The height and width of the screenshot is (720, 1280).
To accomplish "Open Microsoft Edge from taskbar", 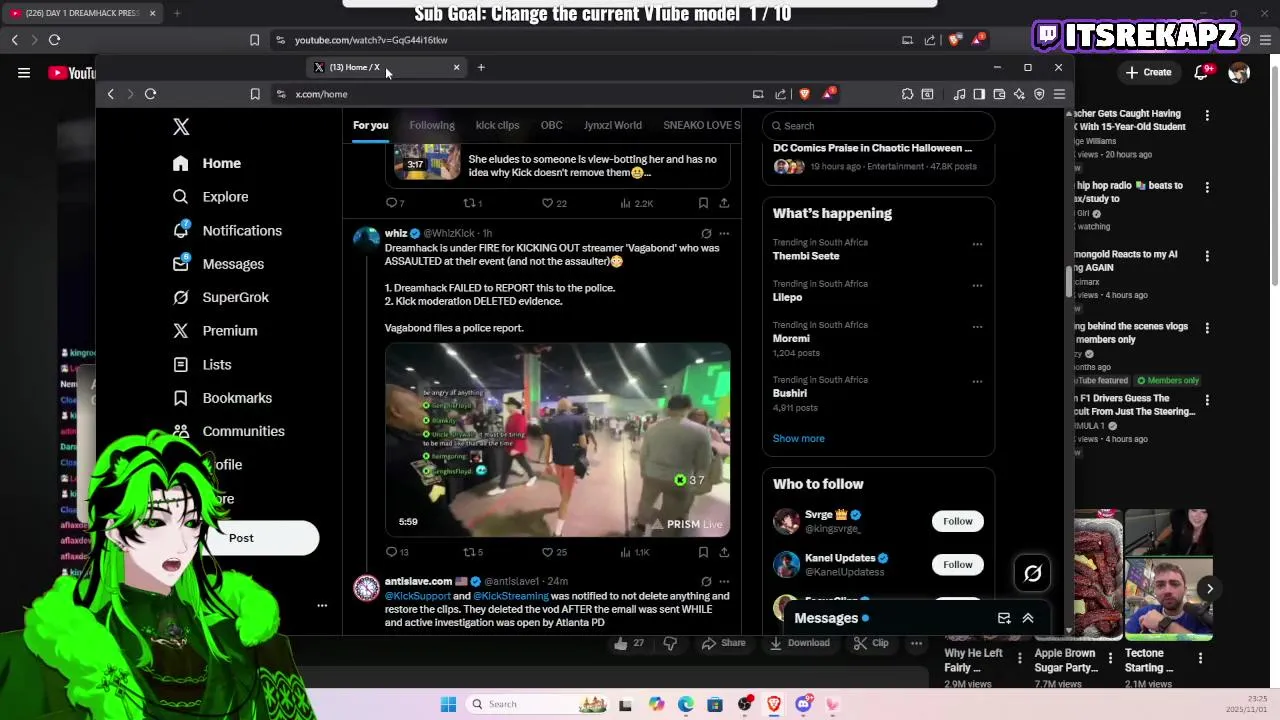I will 685,704.
